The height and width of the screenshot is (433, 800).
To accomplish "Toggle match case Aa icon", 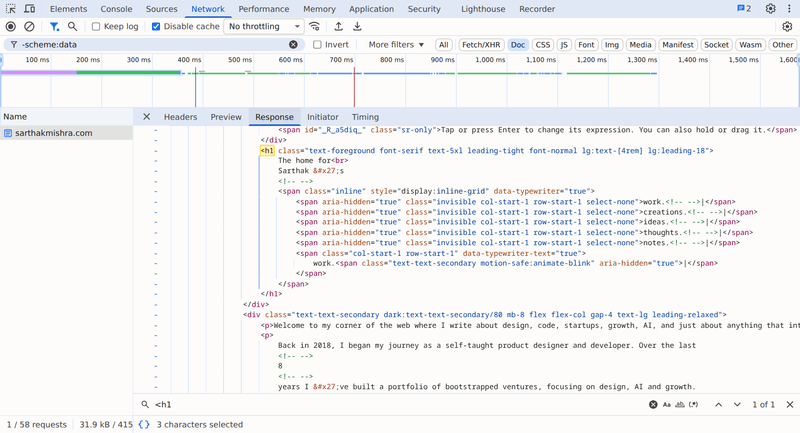I will point(667,404).
